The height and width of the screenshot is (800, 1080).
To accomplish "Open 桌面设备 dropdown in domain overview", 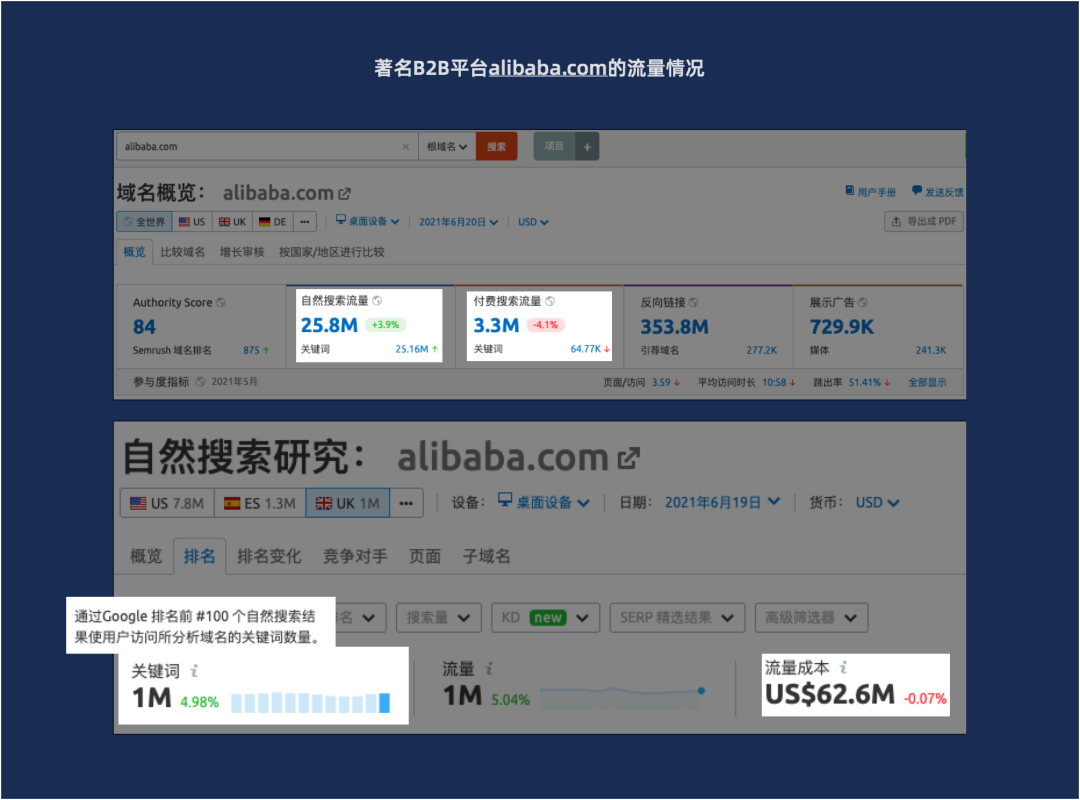I will point(368,221).
